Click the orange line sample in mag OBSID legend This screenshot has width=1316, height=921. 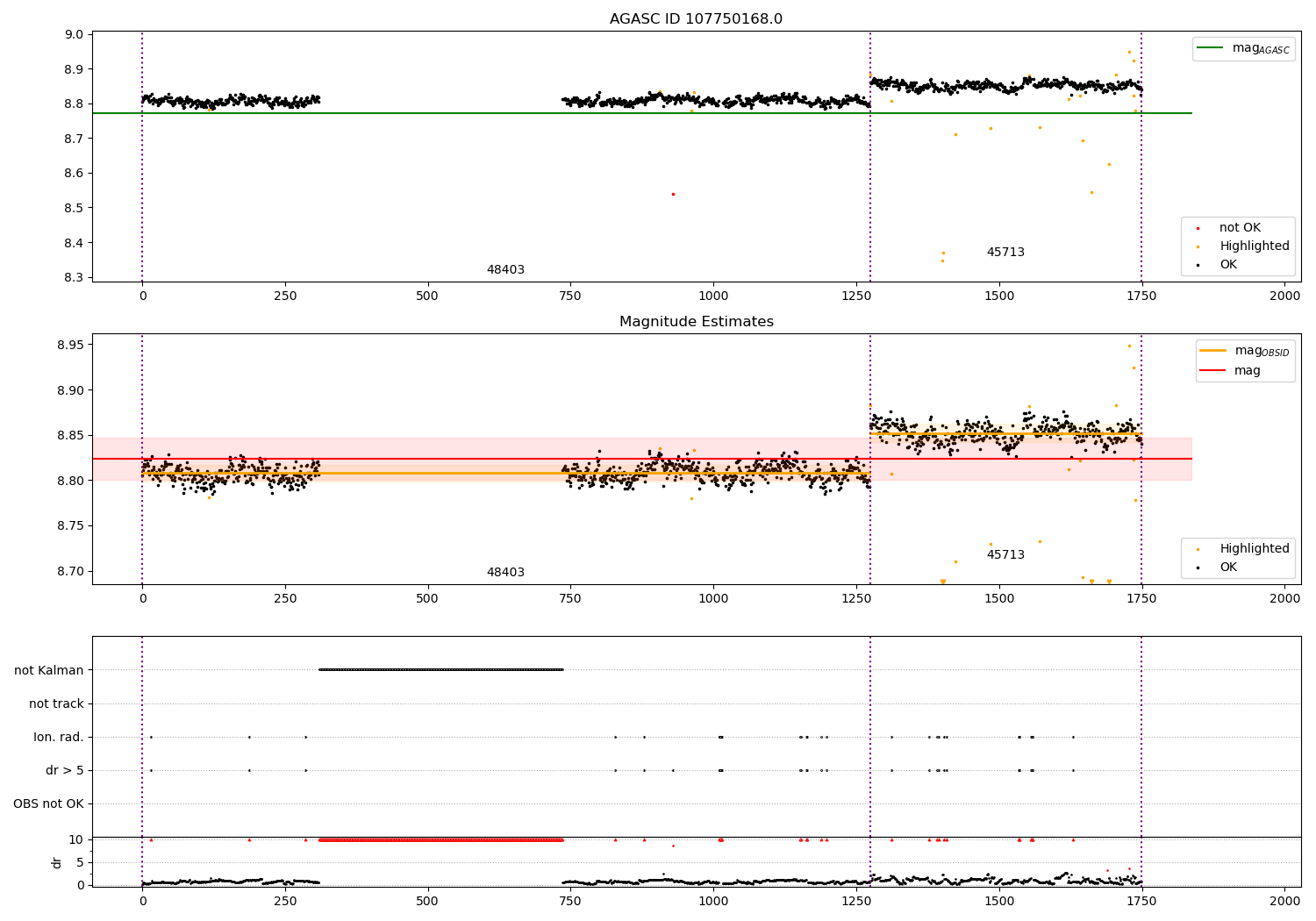[1212, 351]
